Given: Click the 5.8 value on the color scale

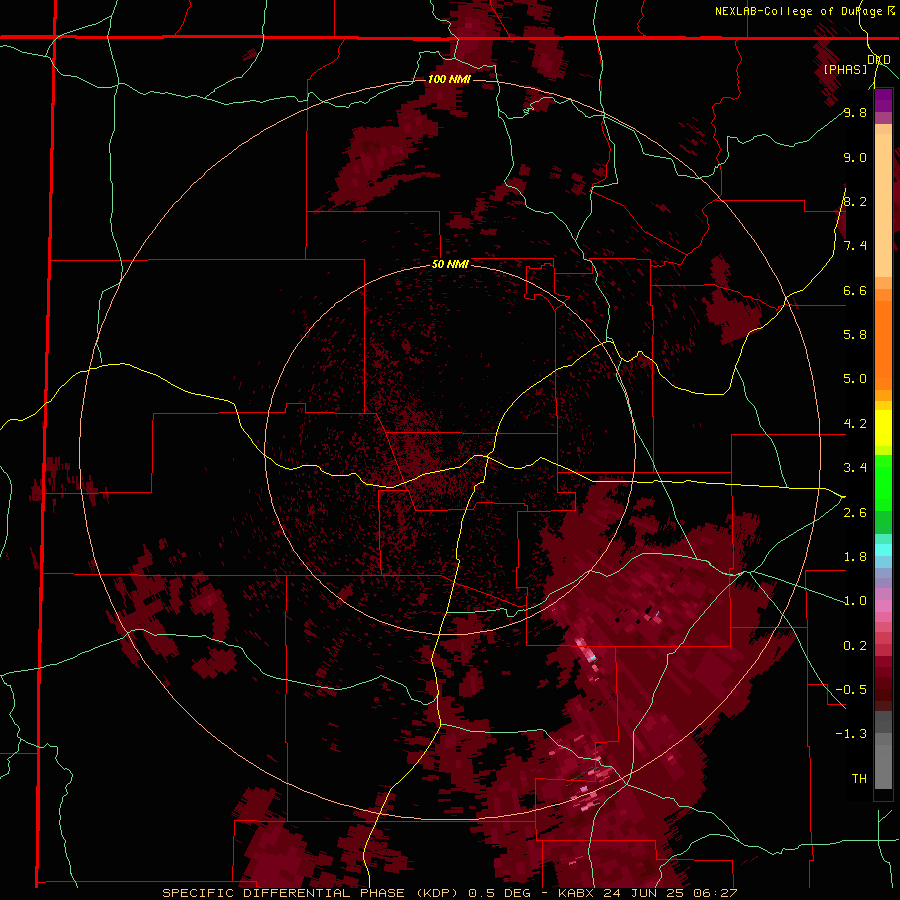Looking at the screenshot, I should [855, 335].
